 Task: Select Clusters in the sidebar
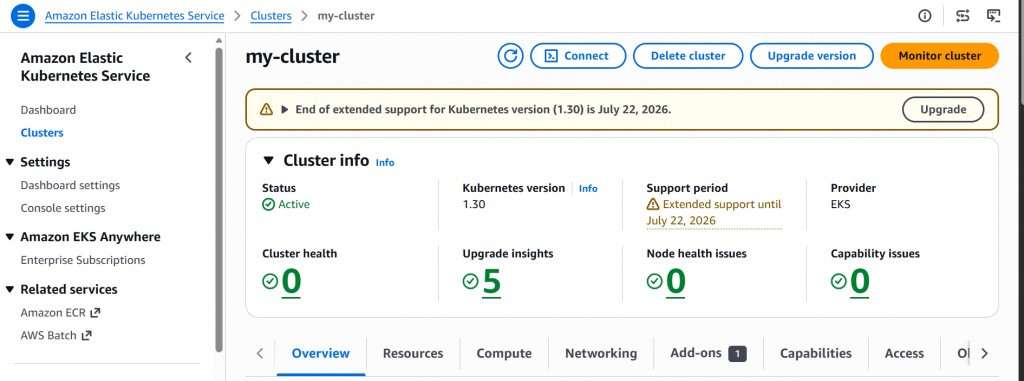pyautogui.click(x=42, y=133)
